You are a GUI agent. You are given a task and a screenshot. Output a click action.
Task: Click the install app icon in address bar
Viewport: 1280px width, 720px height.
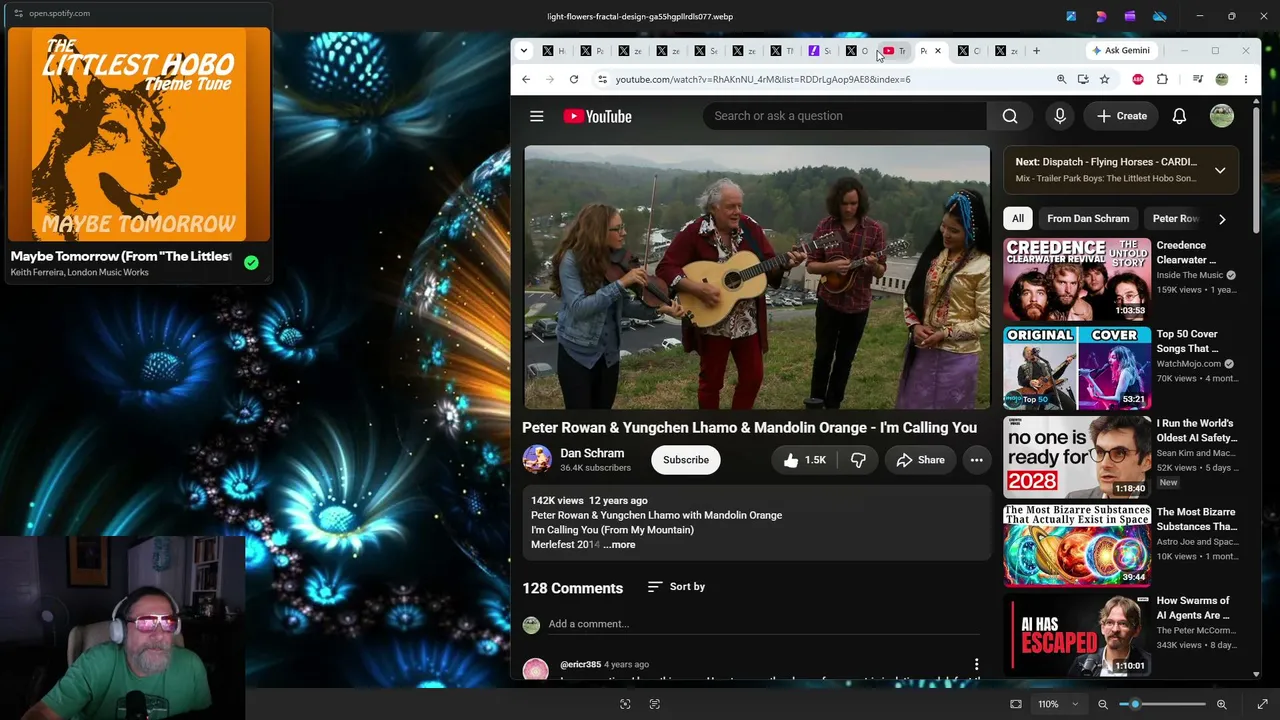click(x=1083, y=79)
